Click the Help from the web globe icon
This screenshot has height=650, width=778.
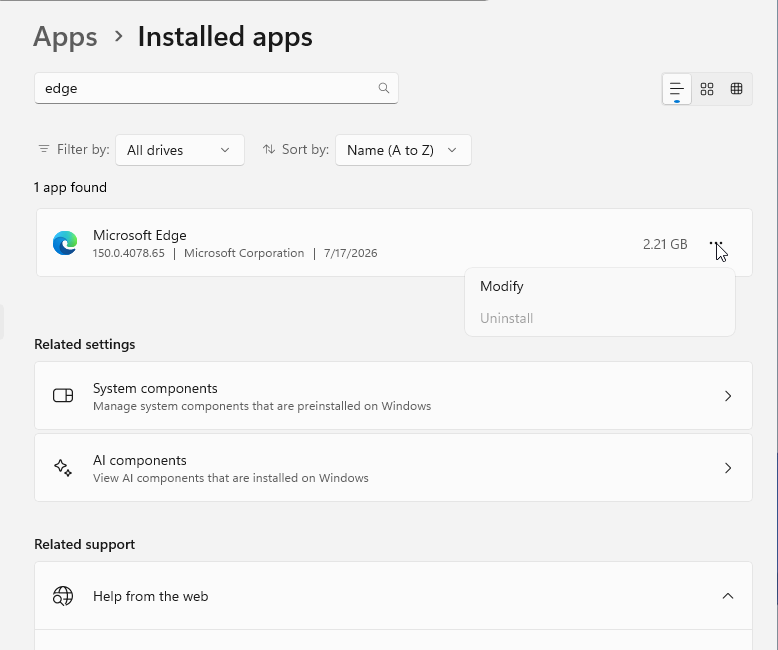point(63,596)
